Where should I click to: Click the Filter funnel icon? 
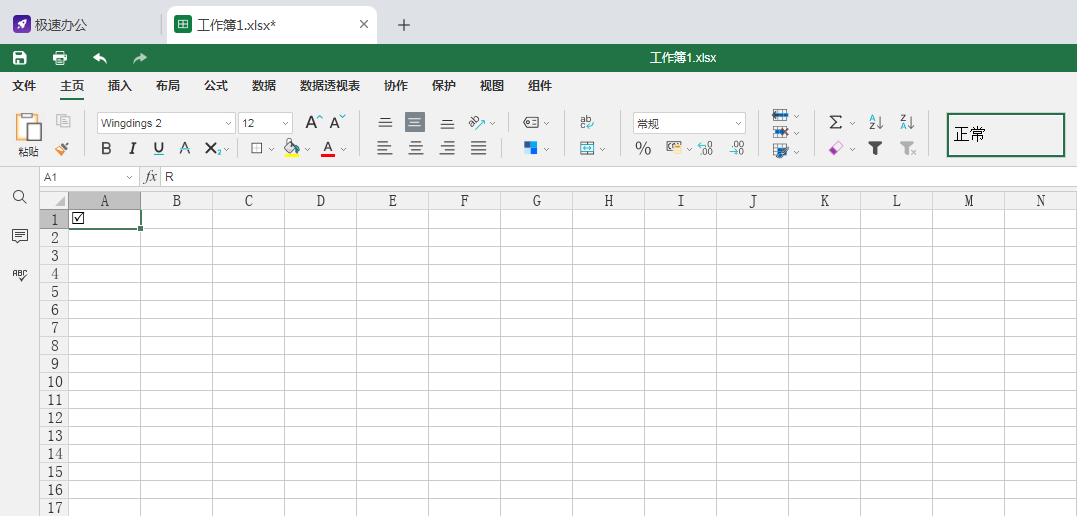coord(875,148)
